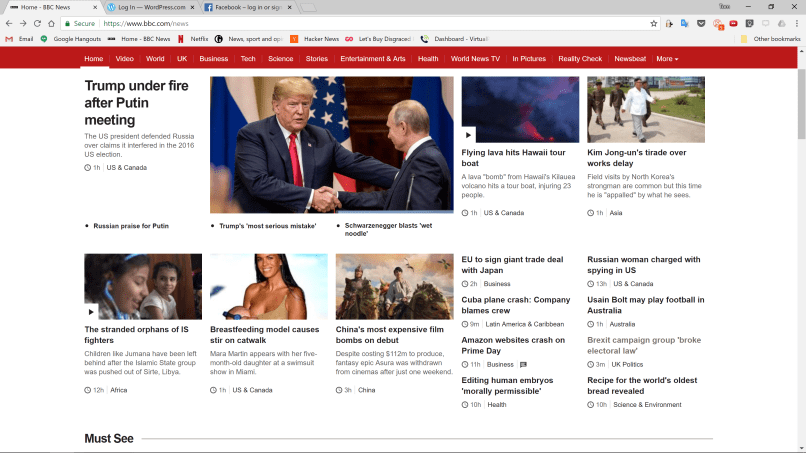Reload the BBC News page
The image size is (806, 453).
(x=37, y=24)
